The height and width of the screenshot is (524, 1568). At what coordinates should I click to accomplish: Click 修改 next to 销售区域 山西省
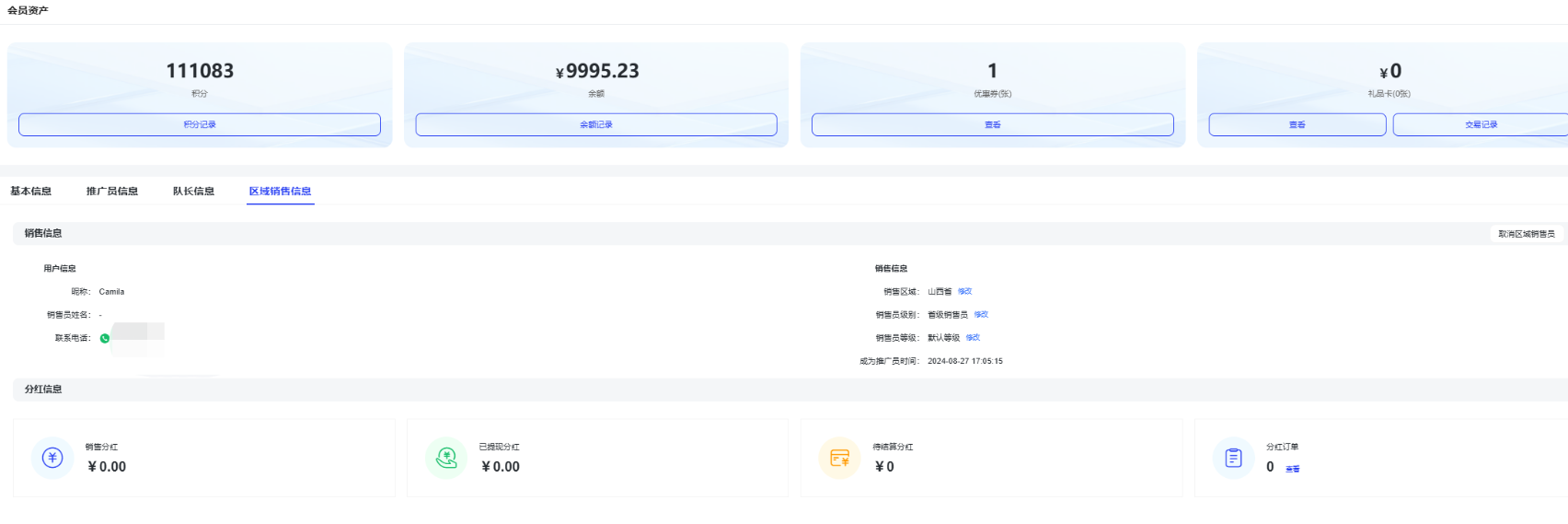pos(964,292)
